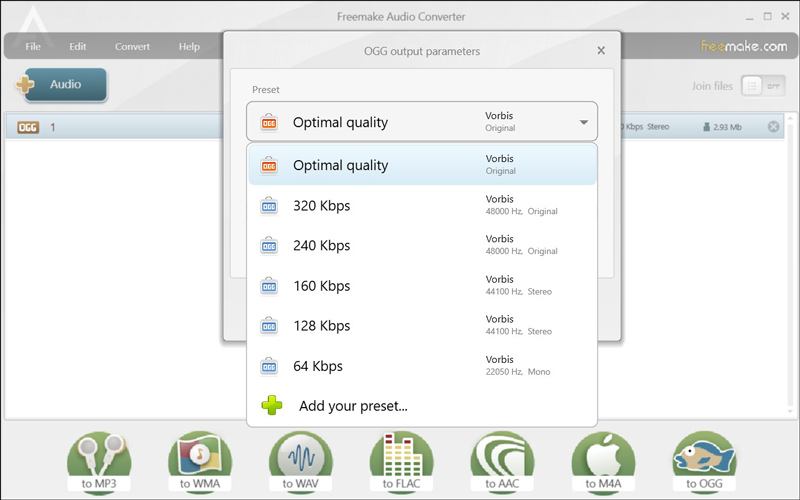Collapse the Preset dropdown arrow

click(584, 122)
